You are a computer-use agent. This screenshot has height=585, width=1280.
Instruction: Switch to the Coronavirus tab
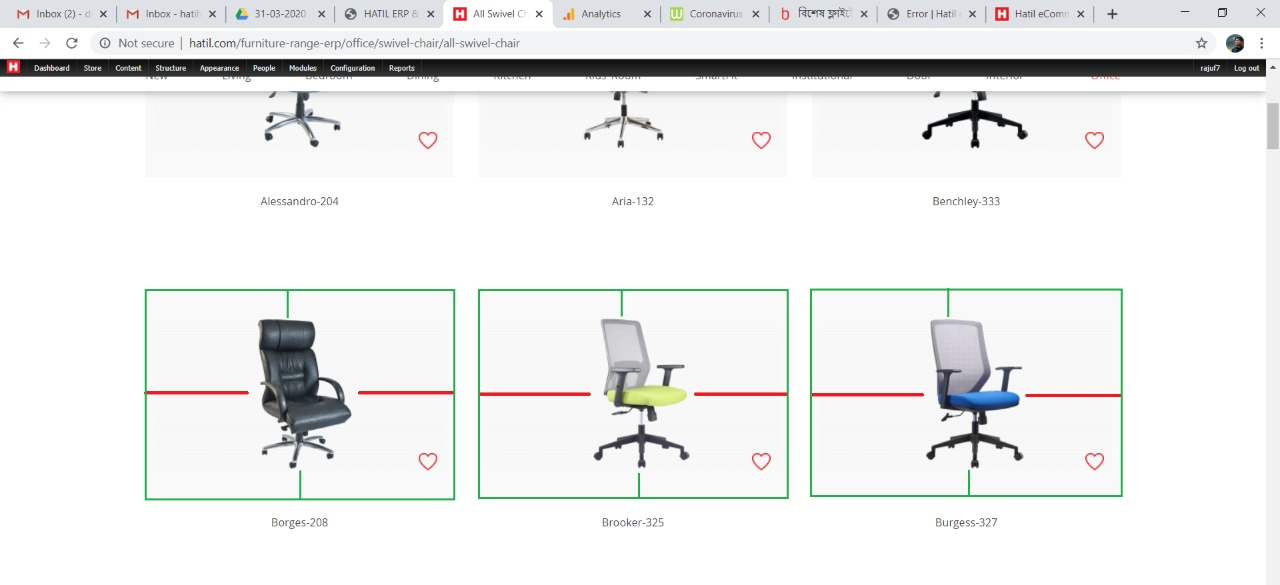(x=713, y=14)
